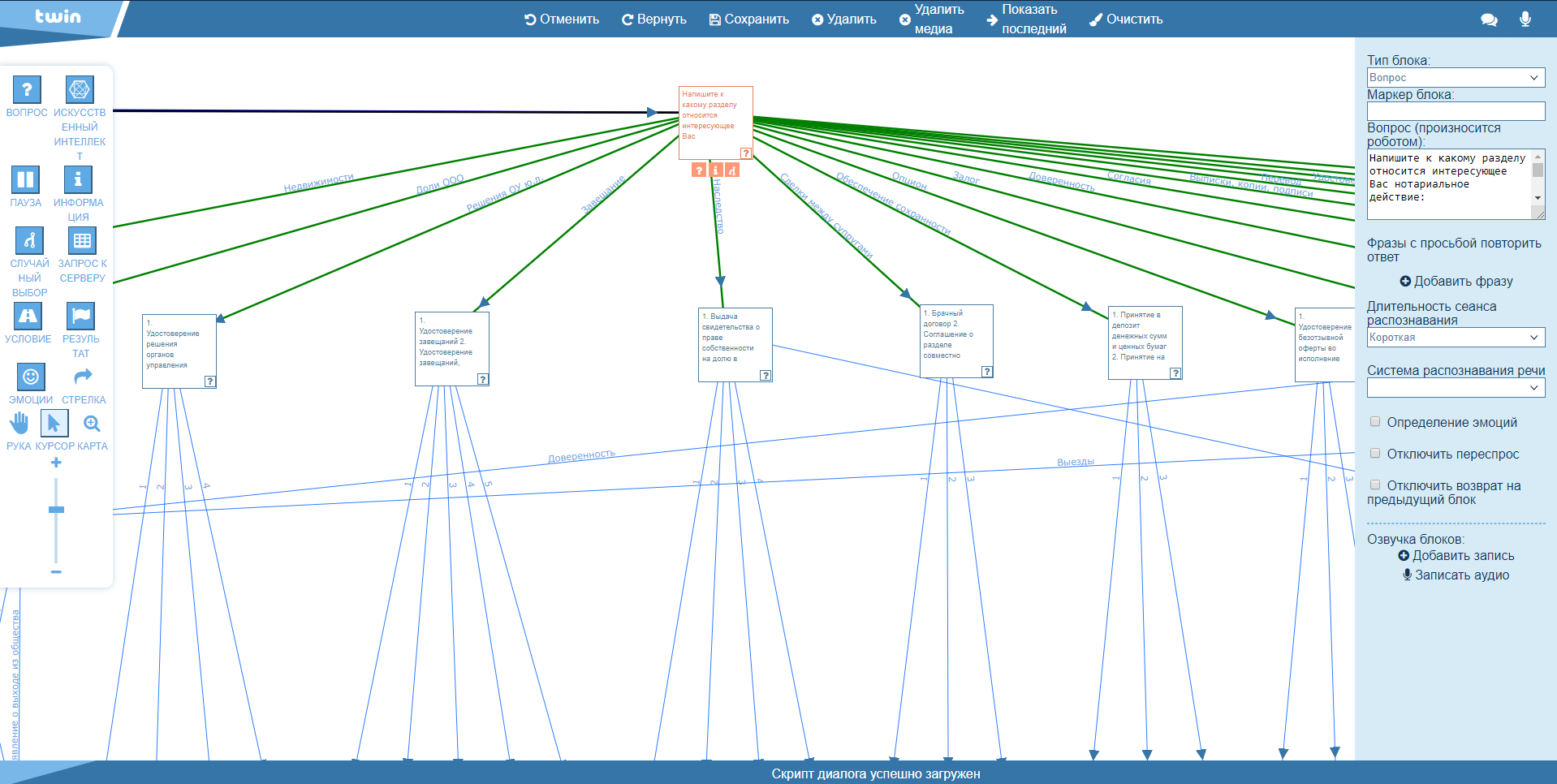Open the Карта zoom map tool
This screenshot has width=1557, height=784.
click(x=92, y=423)
